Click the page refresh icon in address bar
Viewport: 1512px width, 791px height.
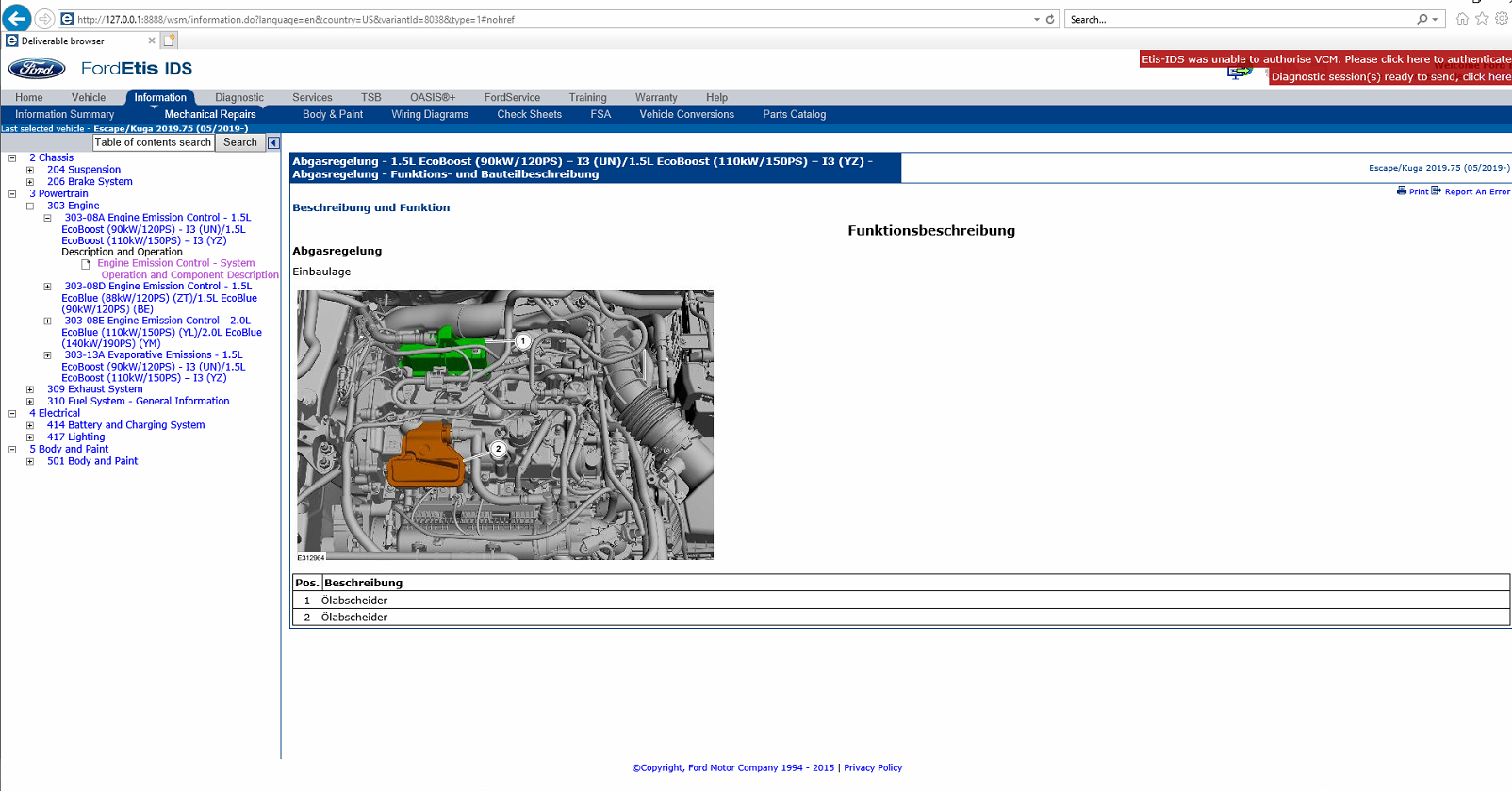pos(1050,19)
